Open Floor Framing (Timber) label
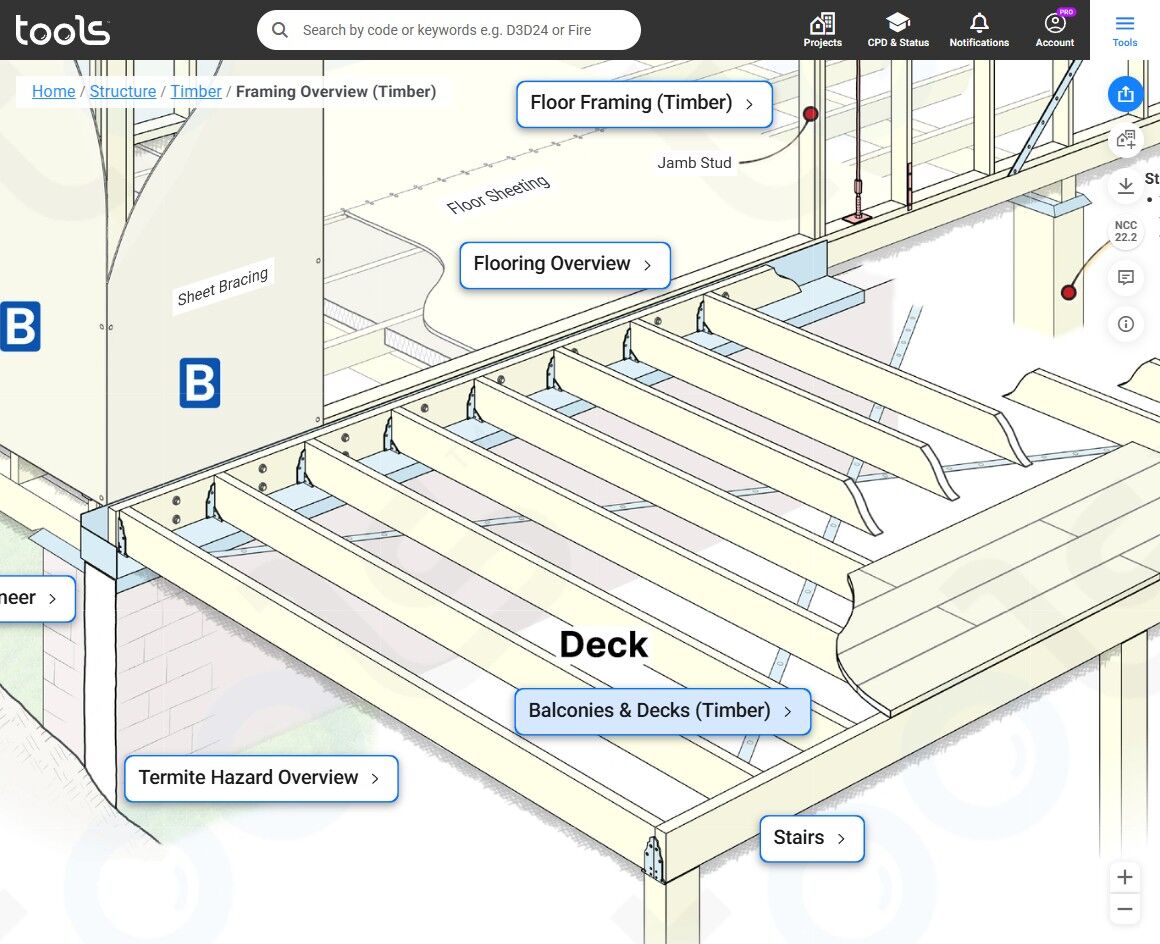 (x=644, y=104)
